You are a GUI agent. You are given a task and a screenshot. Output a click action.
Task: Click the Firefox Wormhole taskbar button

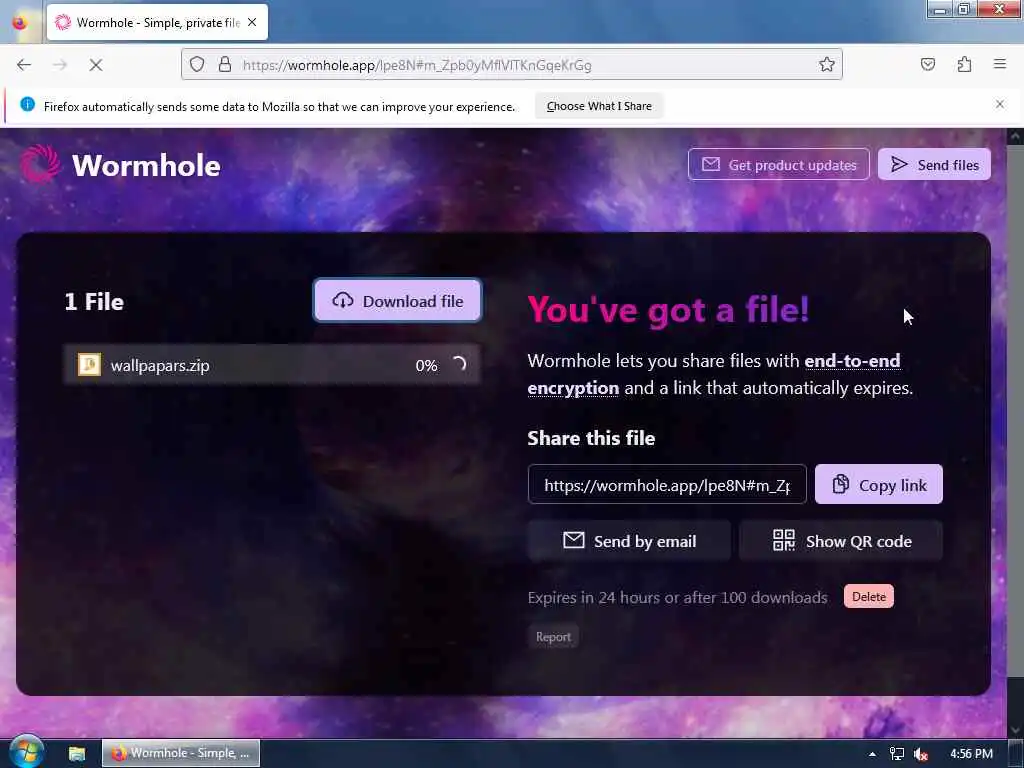[181, 753]
